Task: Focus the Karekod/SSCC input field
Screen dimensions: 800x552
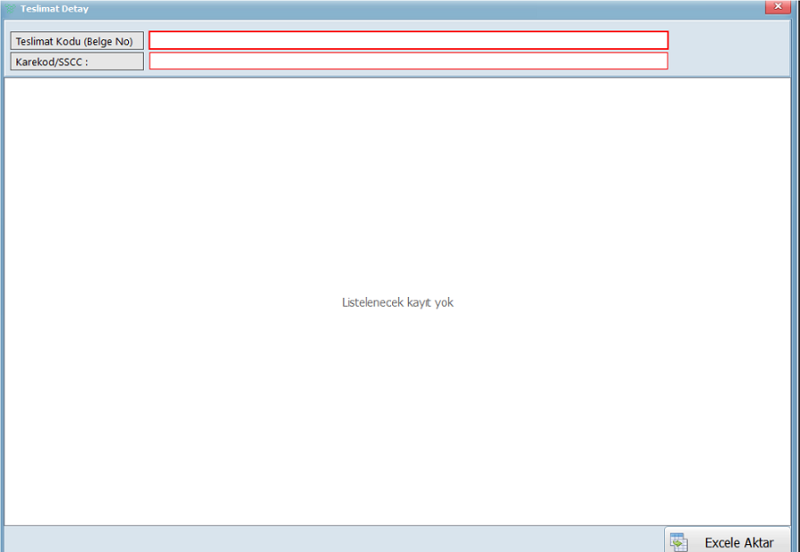Action: point(408,61)
